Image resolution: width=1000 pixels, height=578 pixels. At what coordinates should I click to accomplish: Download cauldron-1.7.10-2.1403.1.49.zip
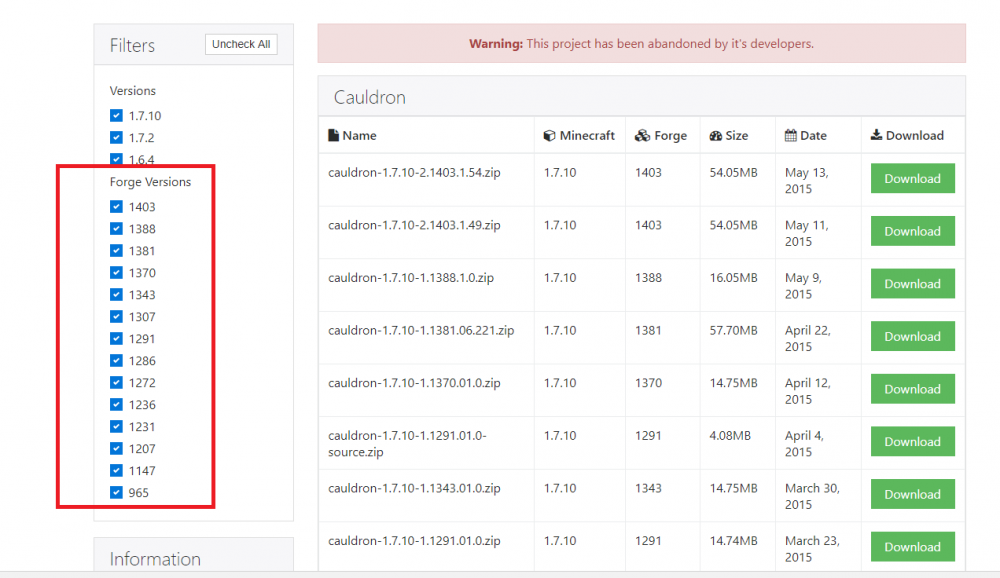pyautogui.click(x=913, y=231)
